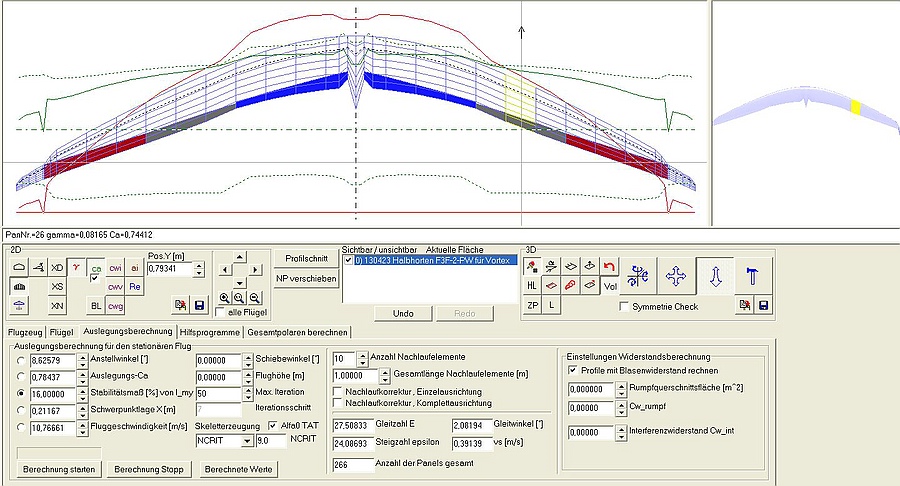Viewport: 900px width, 486px height.
Task: Click the Max. Iteration input field
Action: coord(219,393)
